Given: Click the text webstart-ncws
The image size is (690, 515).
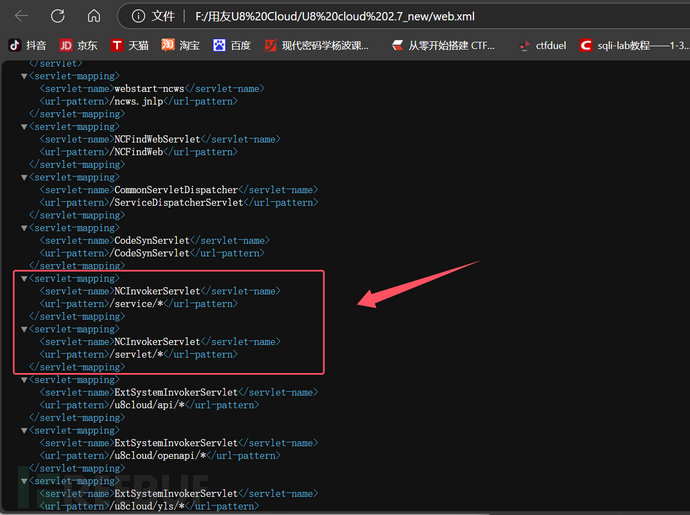Looking at the screenshot, I should pyautogui.click(x=149, y=88).
